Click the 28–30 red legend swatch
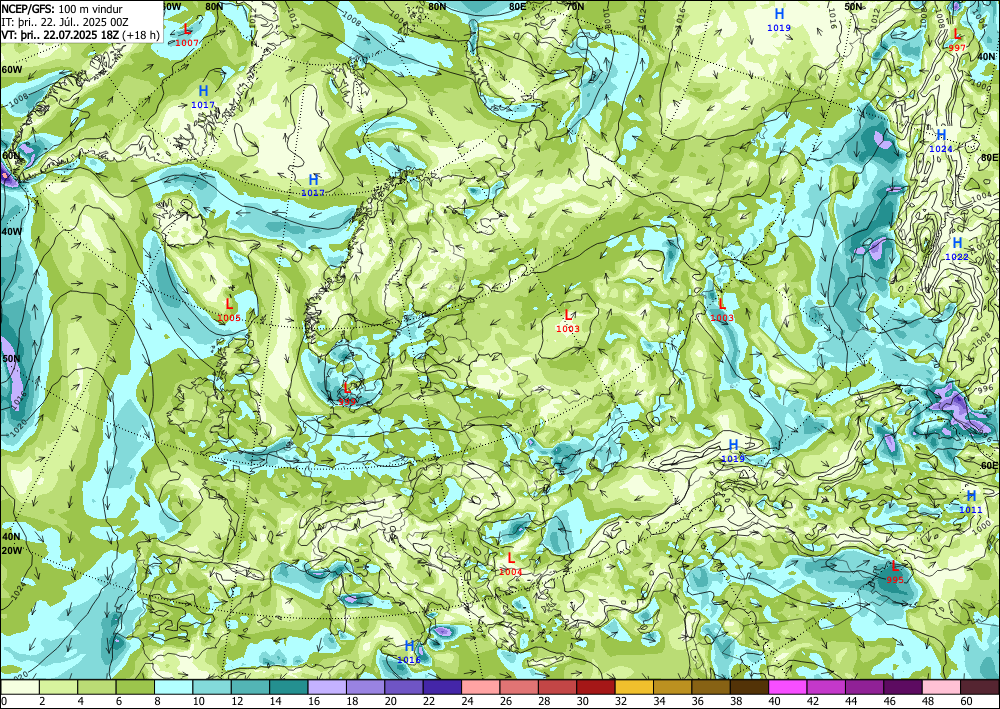Viewport: 1000px width, 709px height. pos(557,687)
